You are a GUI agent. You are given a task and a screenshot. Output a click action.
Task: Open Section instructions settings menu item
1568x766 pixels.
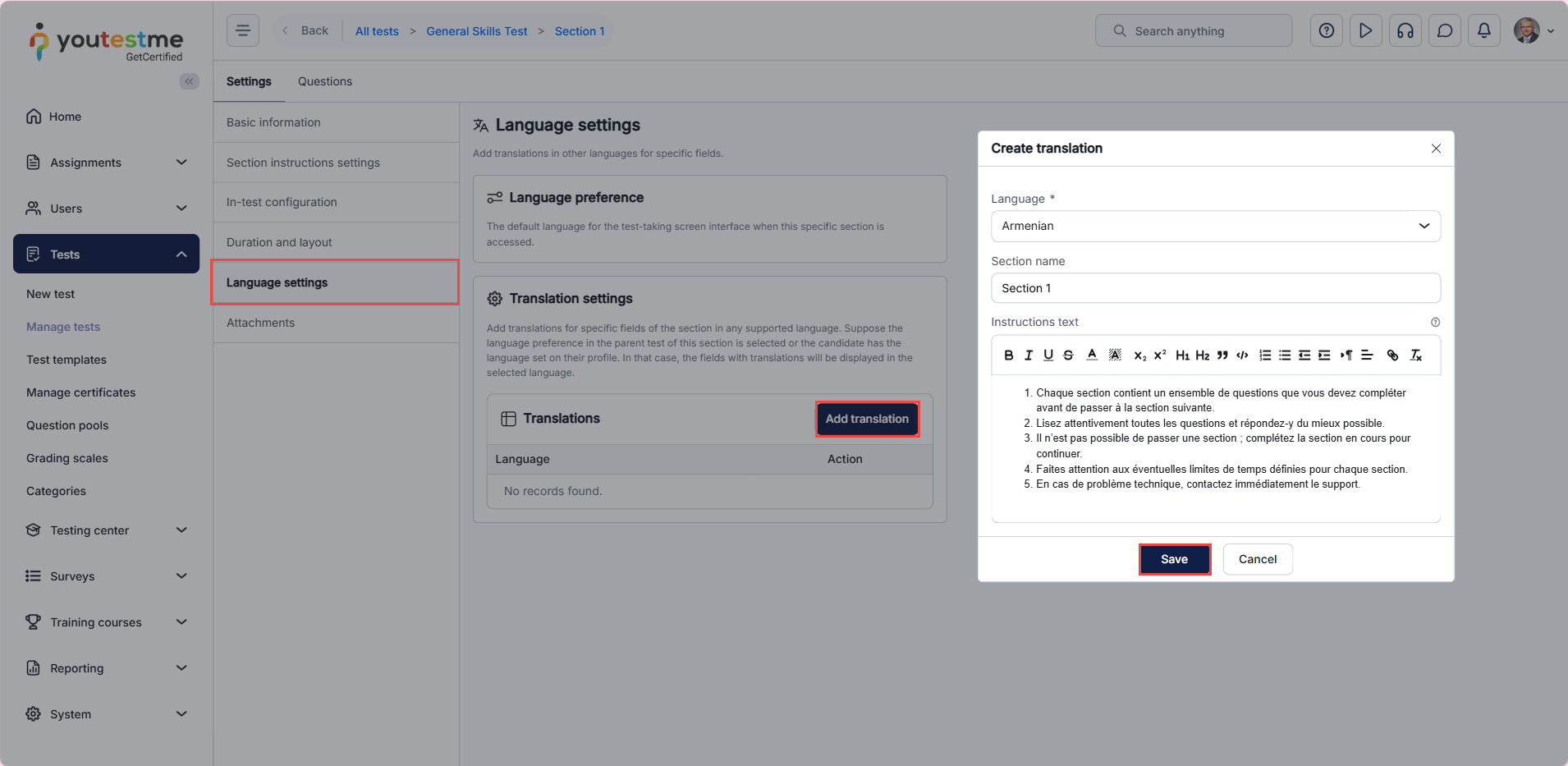(303, 163)
